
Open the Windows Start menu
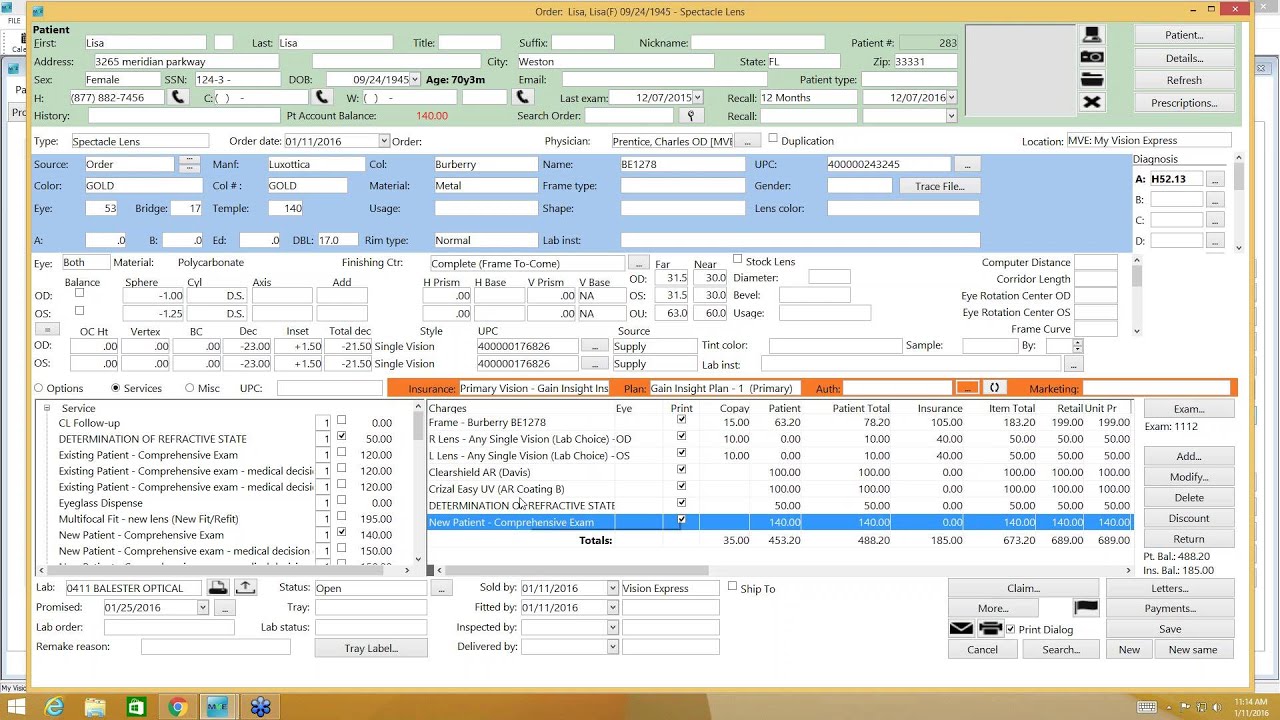tap(16, 707)
